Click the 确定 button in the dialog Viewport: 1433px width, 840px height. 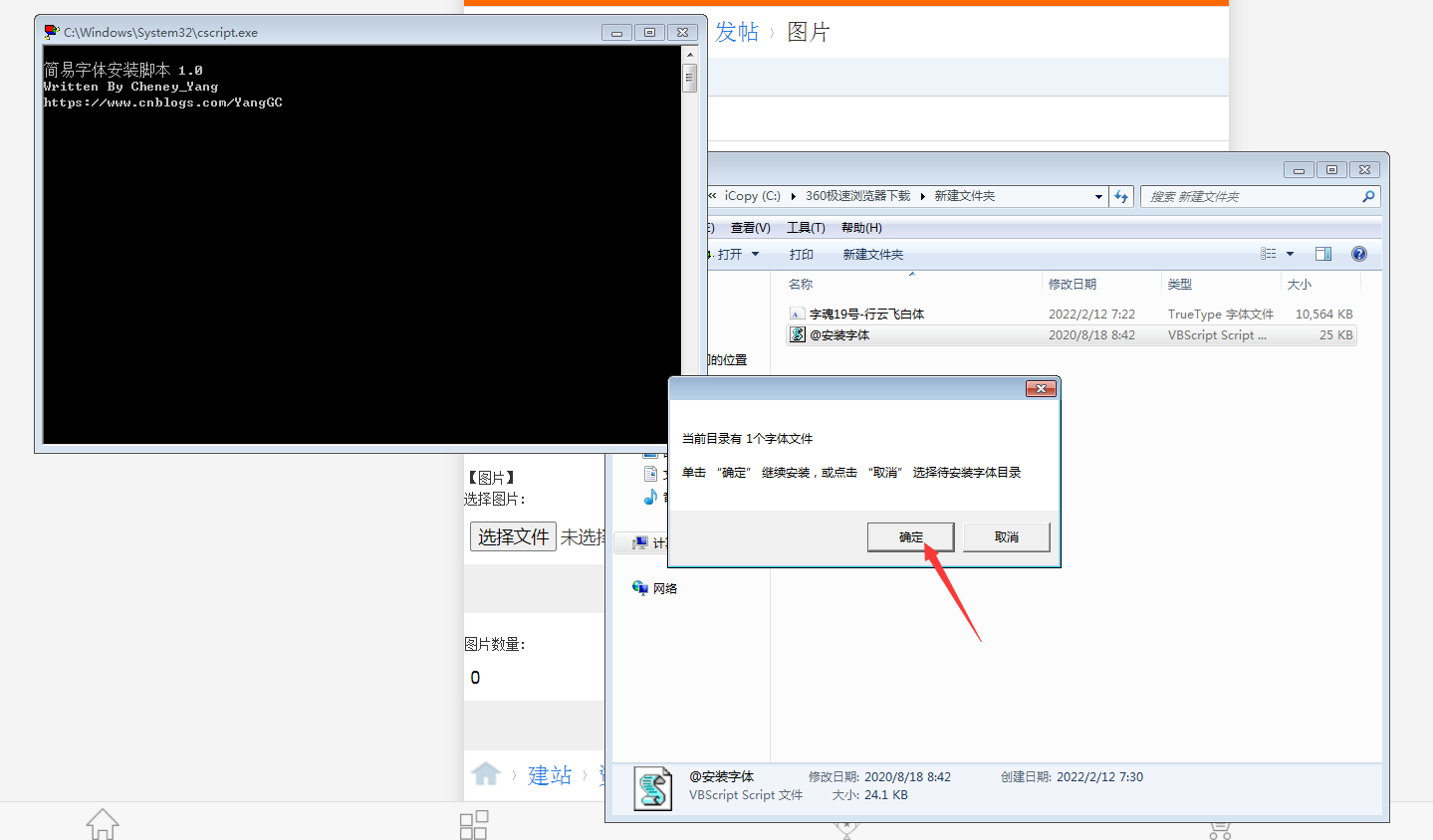coord(909,536)
